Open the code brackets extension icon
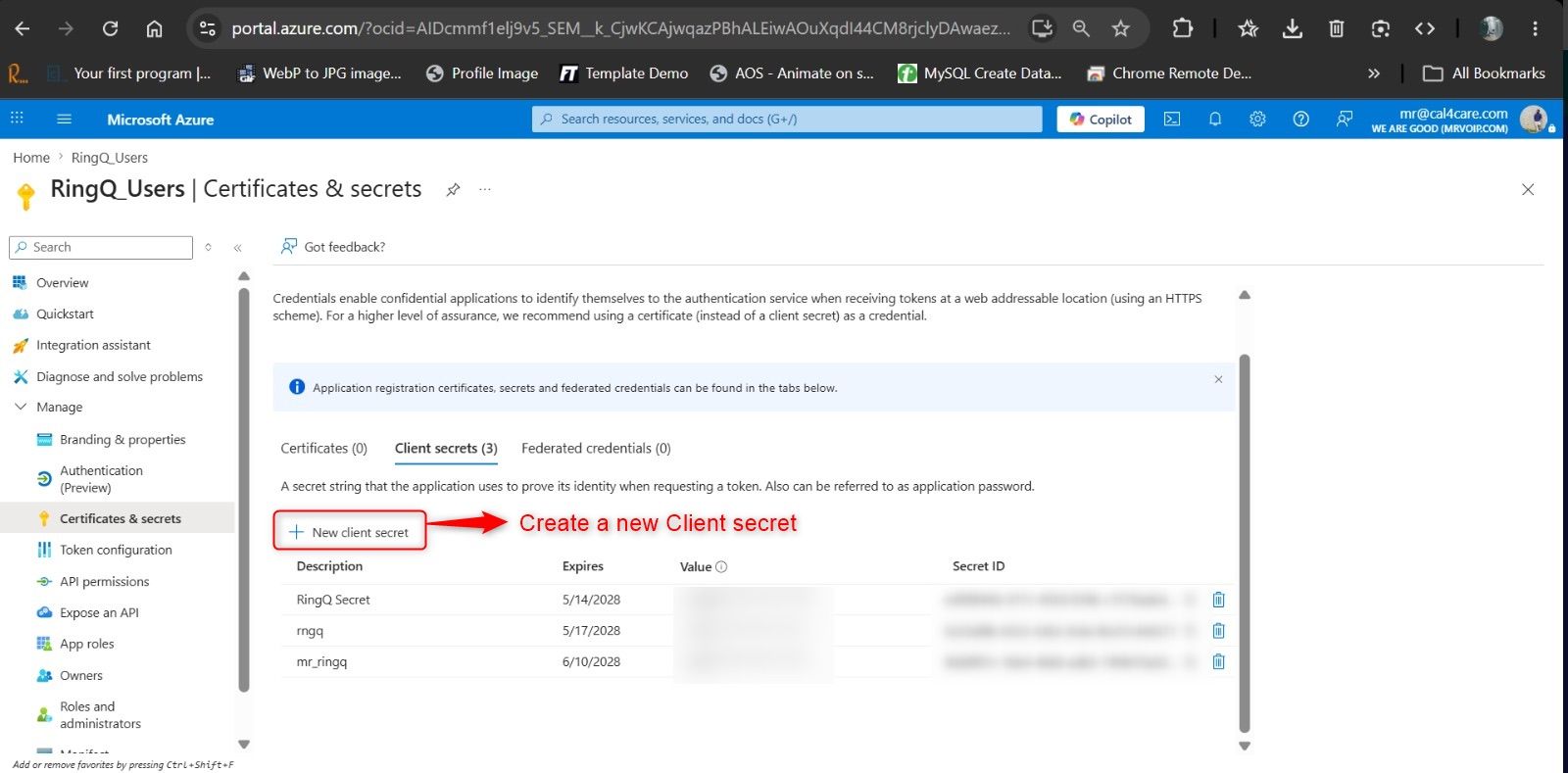The height and width of the screenshot is (773, 1568). point(1425,28)
